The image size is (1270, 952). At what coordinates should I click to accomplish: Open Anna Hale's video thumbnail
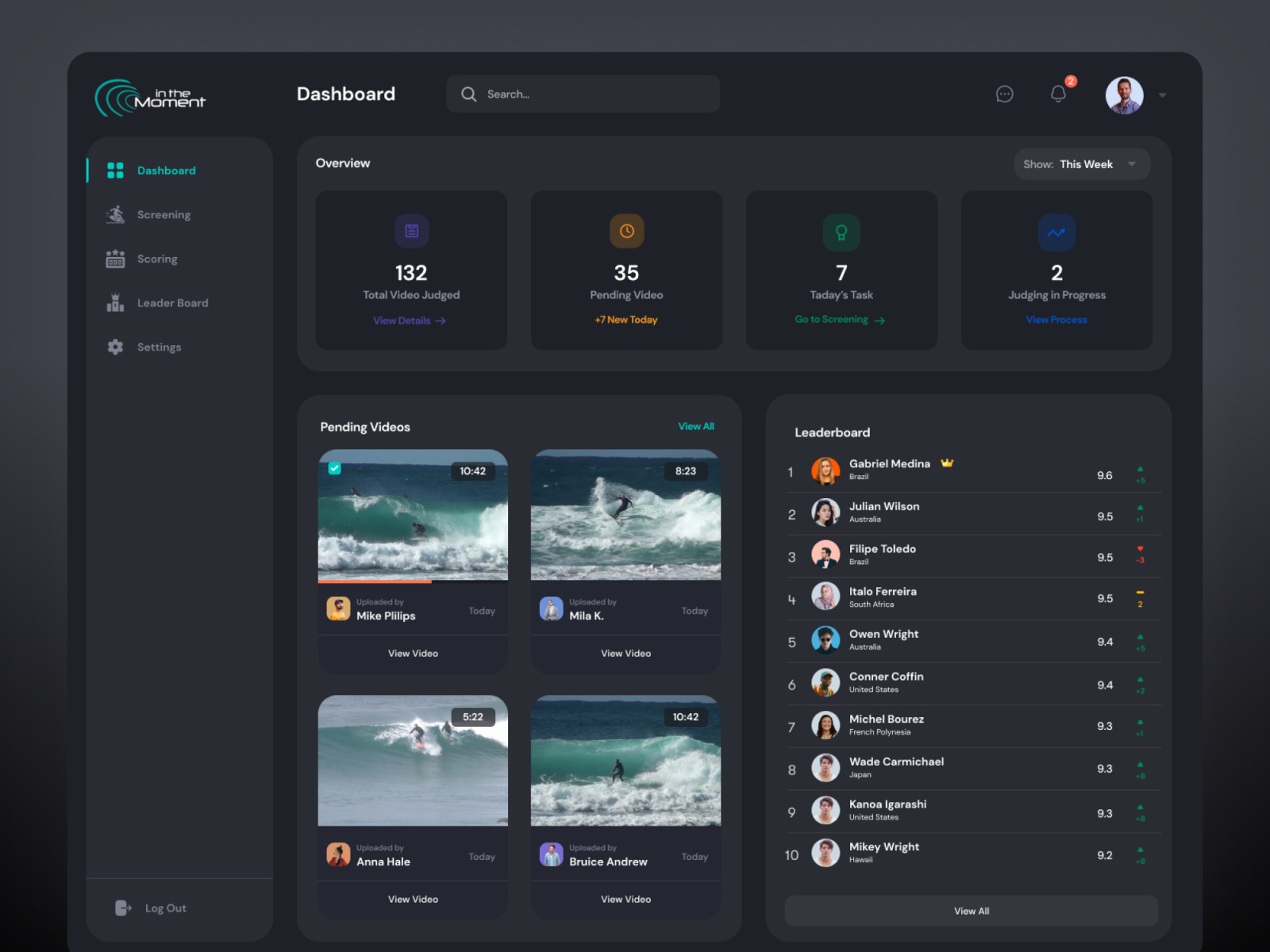coord(413,760)
